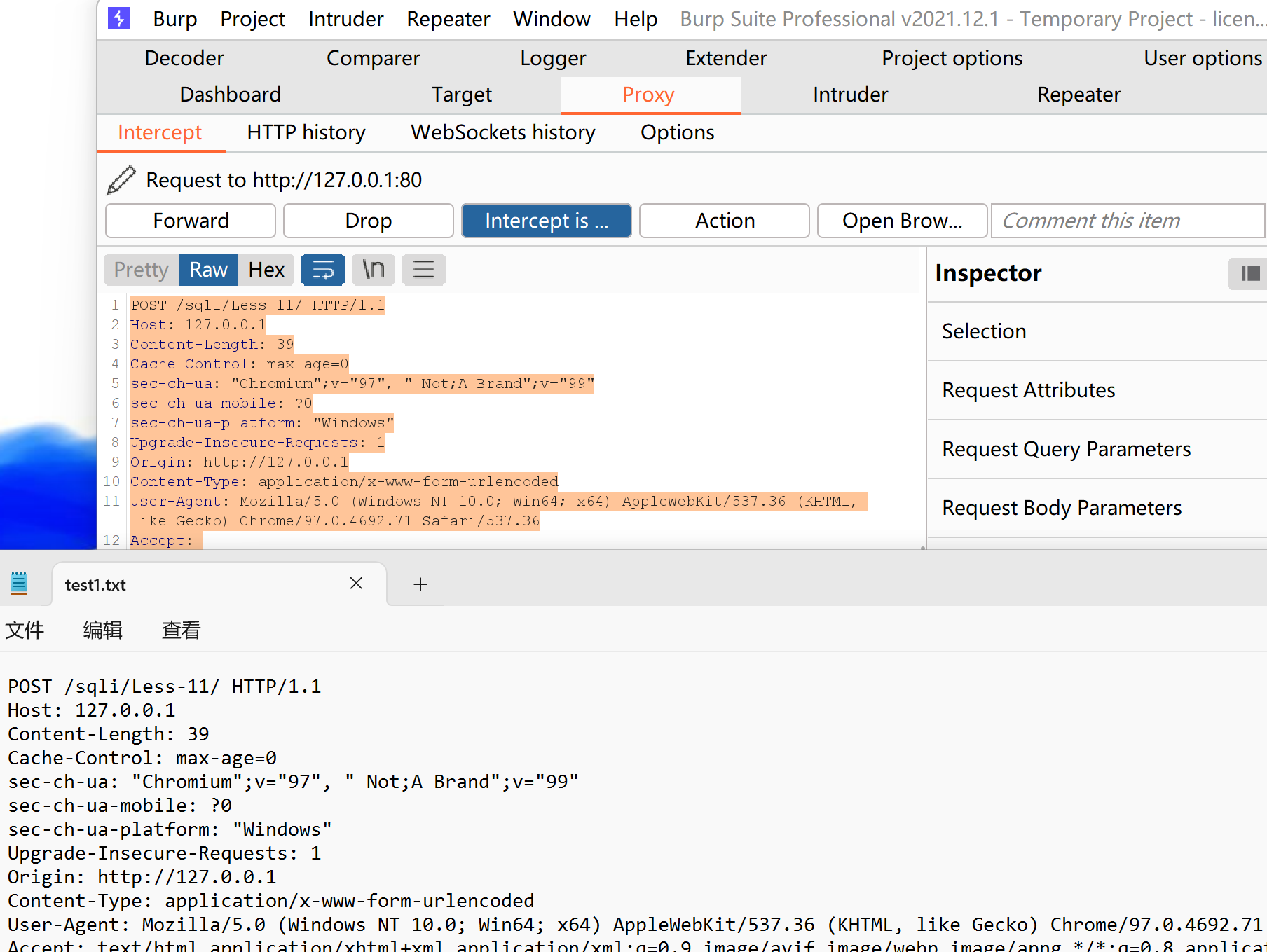Screen dimensions: 1267x952
Task: Open the Action dropdown button
Action: [x=725, y=221]
